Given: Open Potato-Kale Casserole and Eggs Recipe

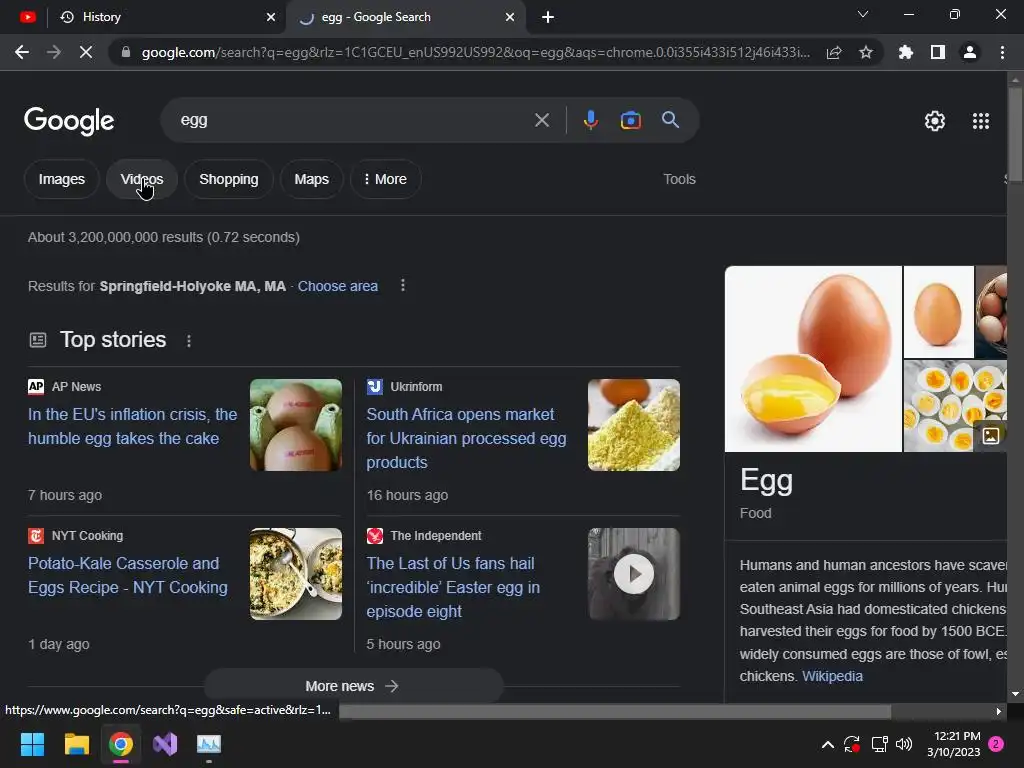Looking at the screenshot, I should 128,575.
